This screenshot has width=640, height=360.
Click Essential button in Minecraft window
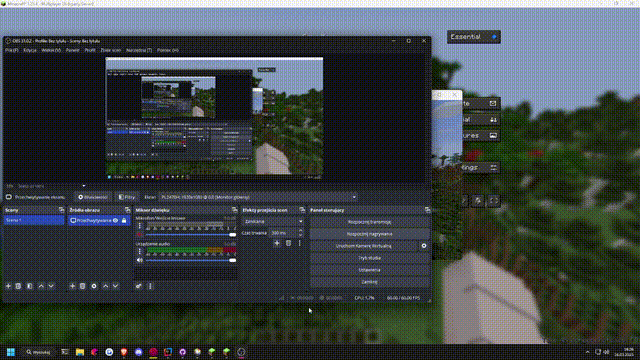(x=473, y=37)
